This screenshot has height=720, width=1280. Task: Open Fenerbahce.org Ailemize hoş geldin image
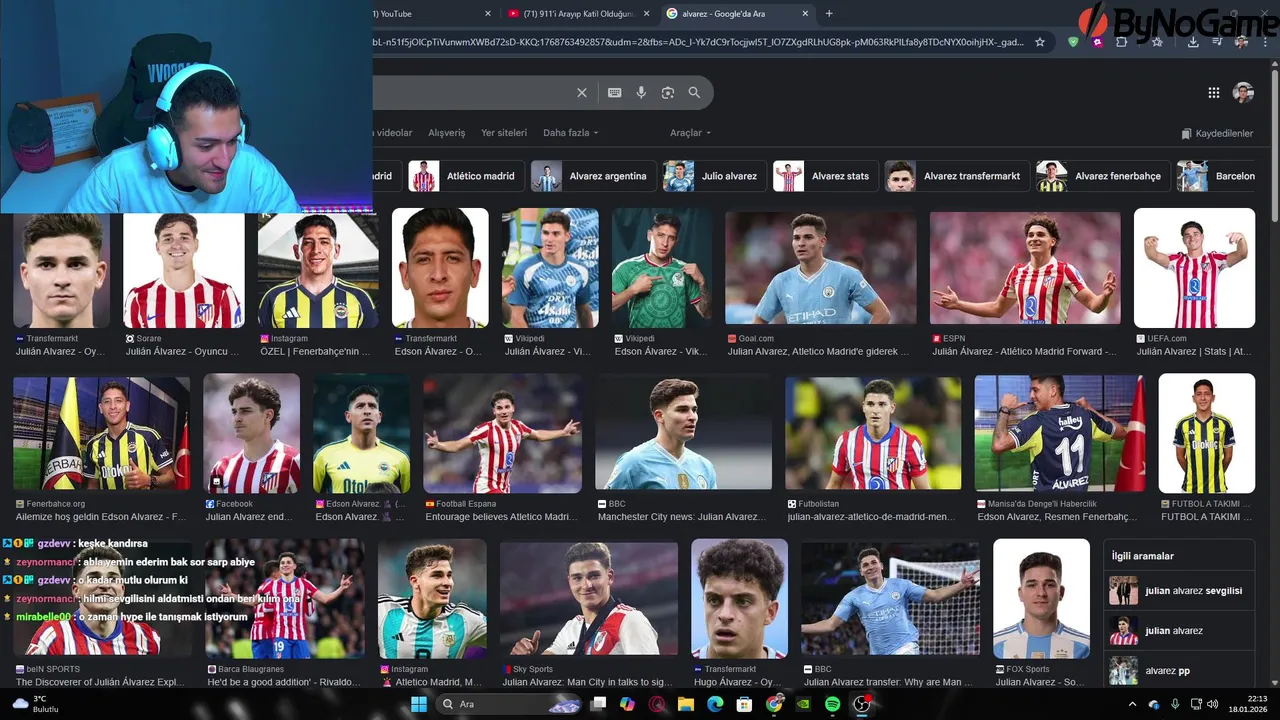[101, 433]
